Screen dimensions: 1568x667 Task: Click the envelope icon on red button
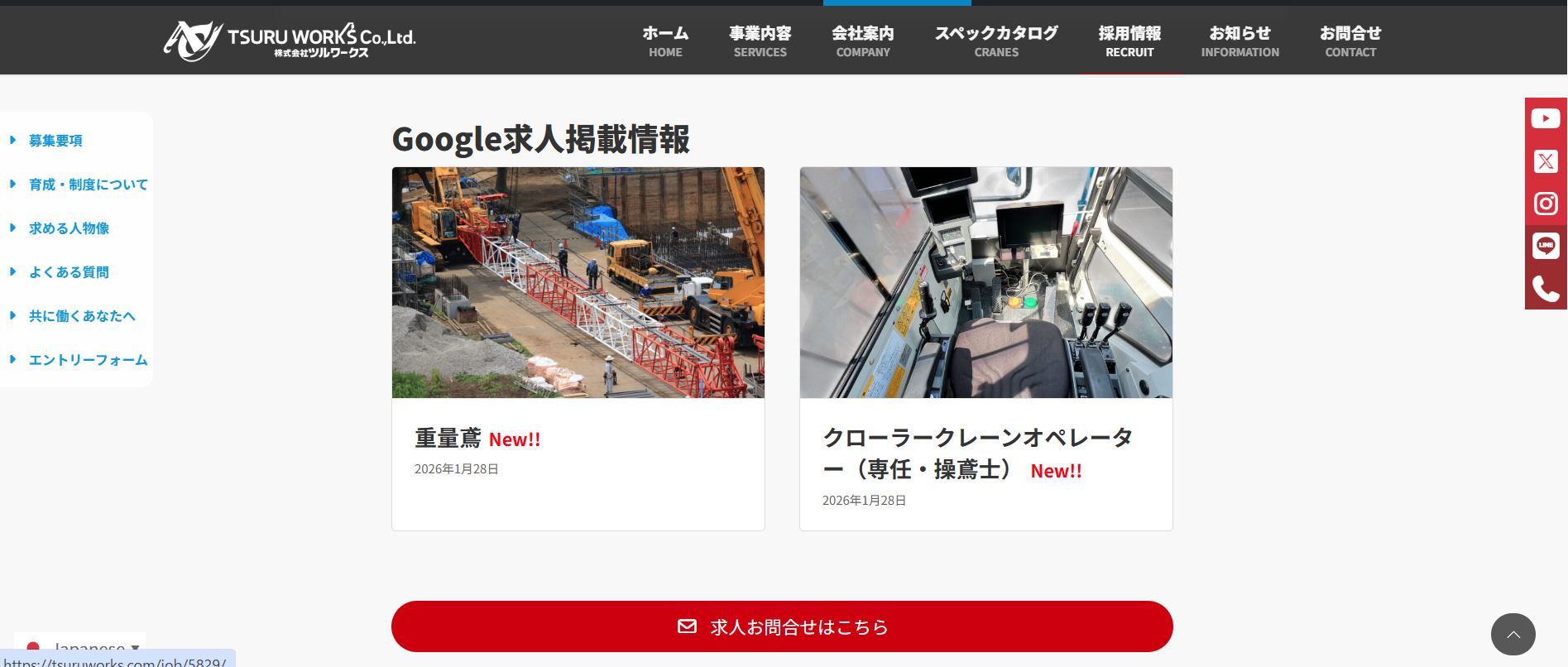click(x=687, y=626)
